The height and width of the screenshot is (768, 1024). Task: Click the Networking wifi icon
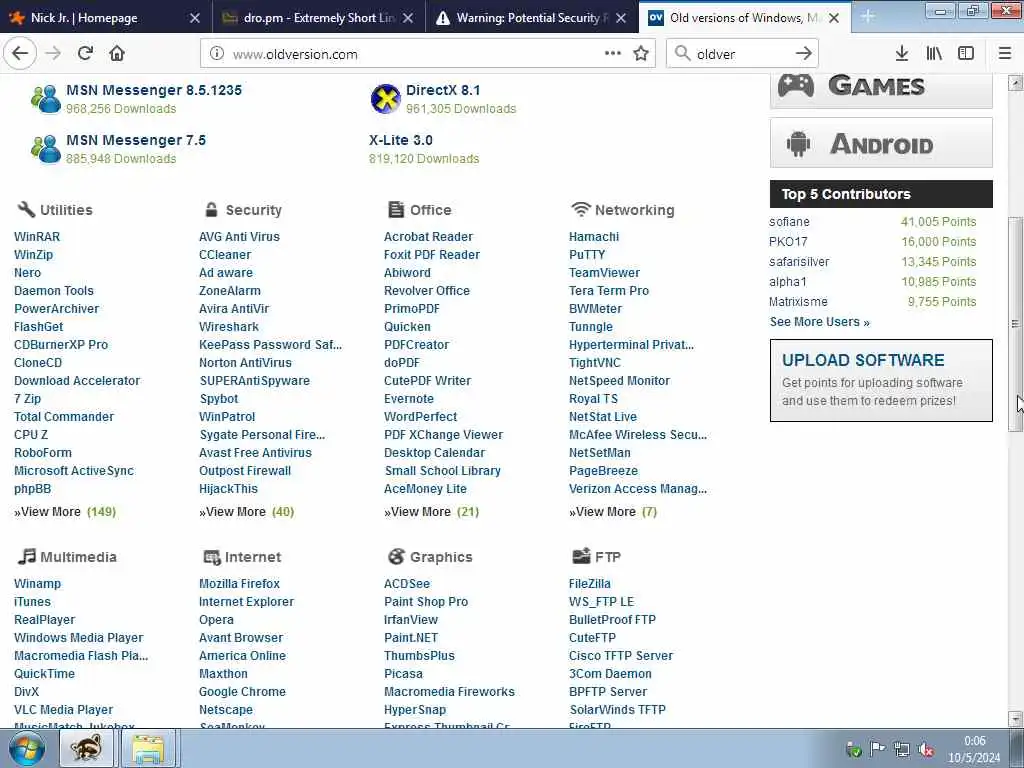(x=581, y=209)
